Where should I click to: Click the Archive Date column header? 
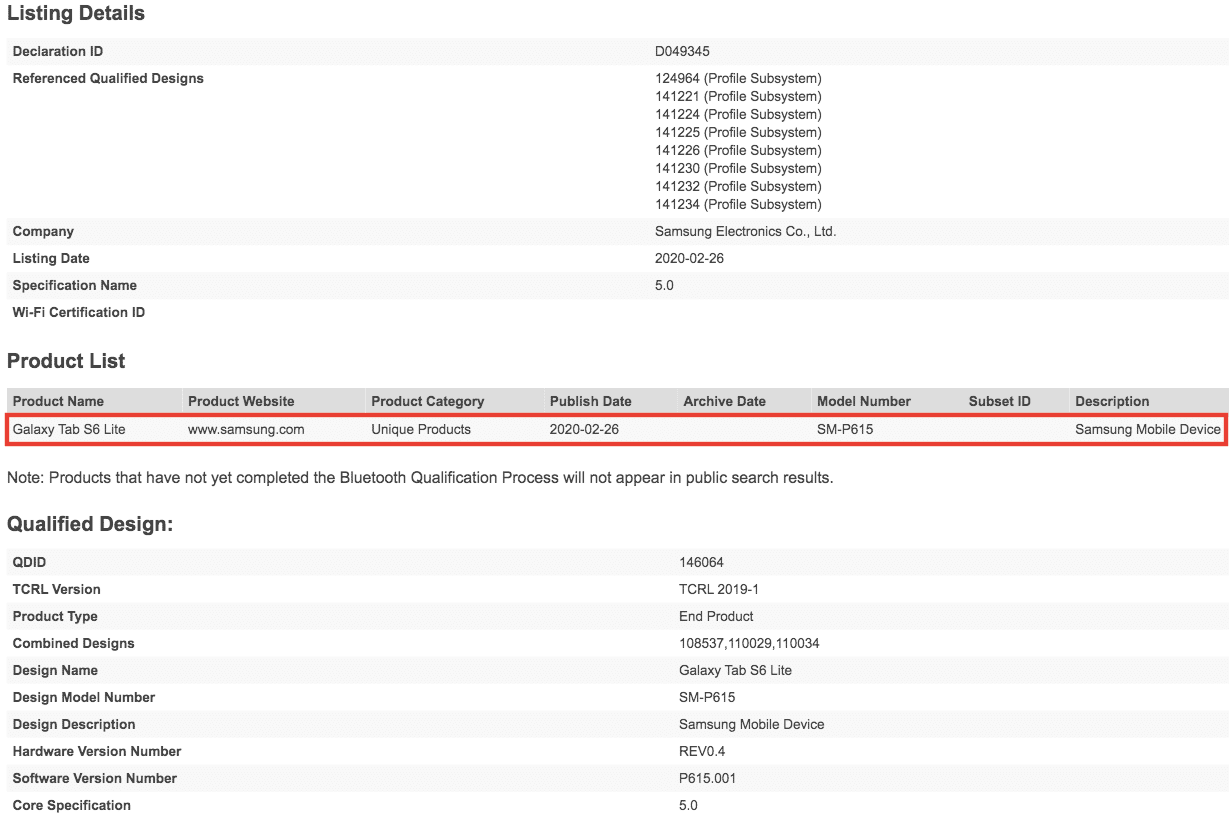click(x=724, y=401)
